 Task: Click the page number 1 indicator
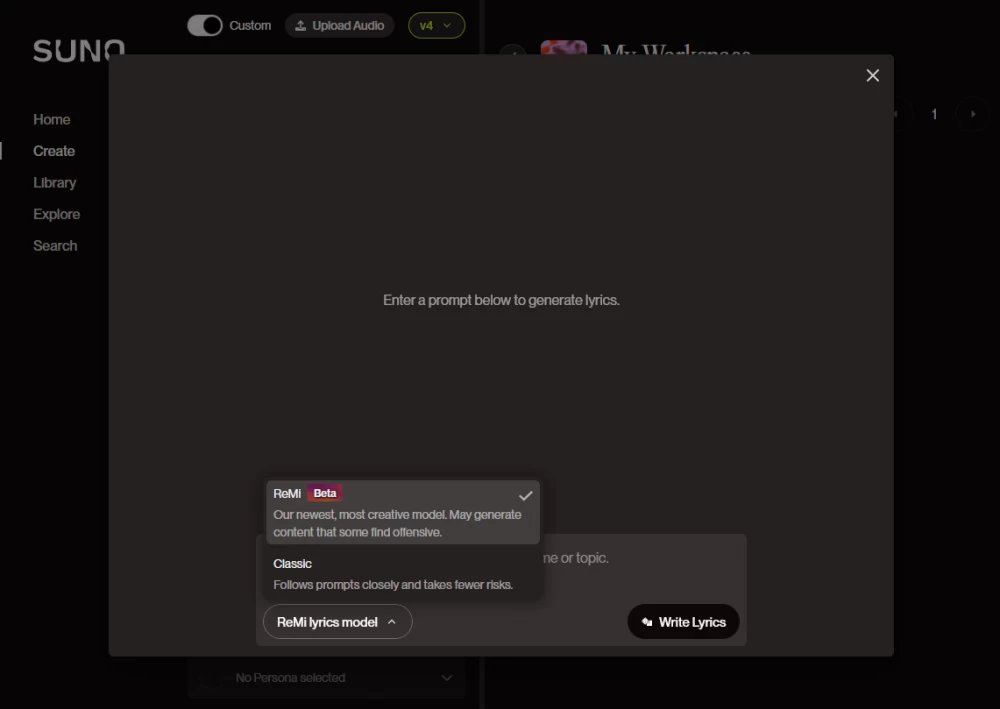pos(934,114)
